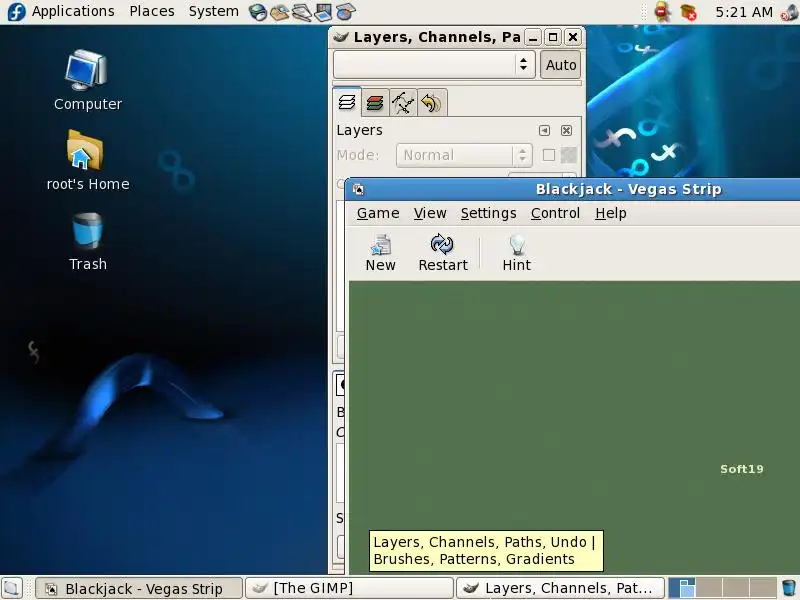Open the View menu in Blackjack
Screen dimensions: 800x600
(x=430, y=213)
